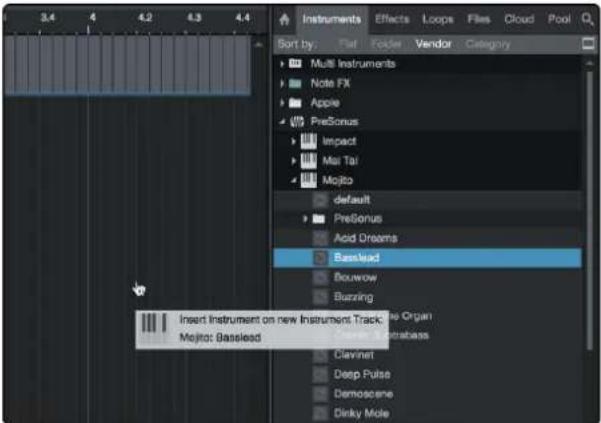Click the Acid Dreams preset icon

[320, 238]
